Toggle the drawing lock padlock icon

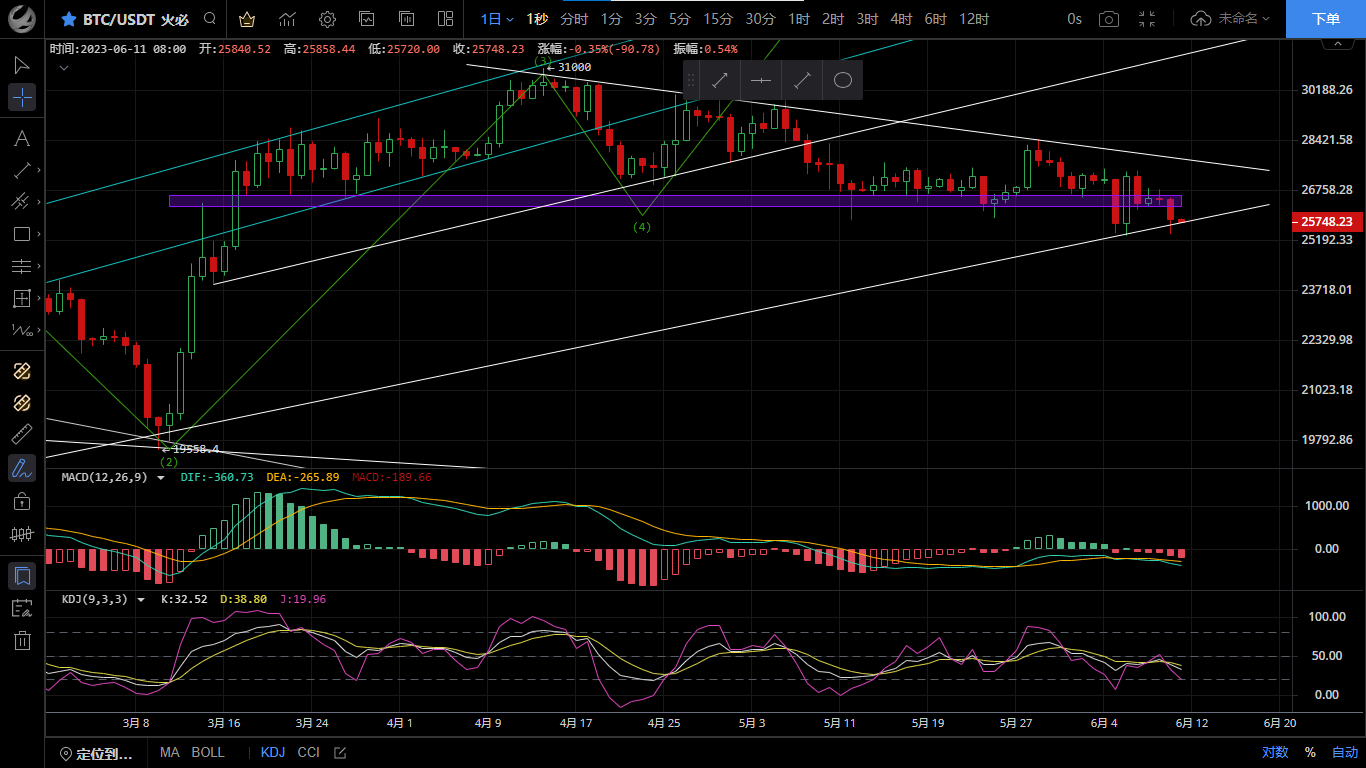coord(22,500)
